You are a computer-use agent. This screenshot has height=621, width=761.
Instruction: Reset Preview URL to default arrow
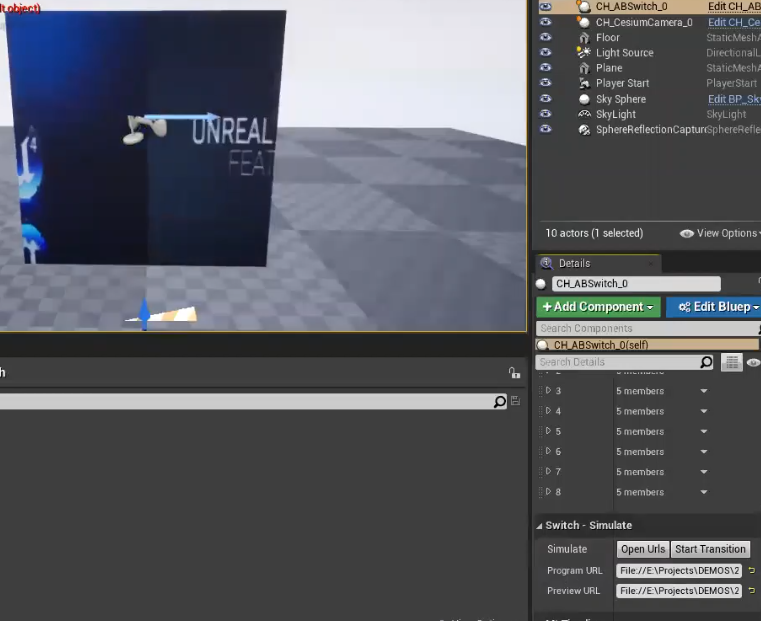click(752, 590)
